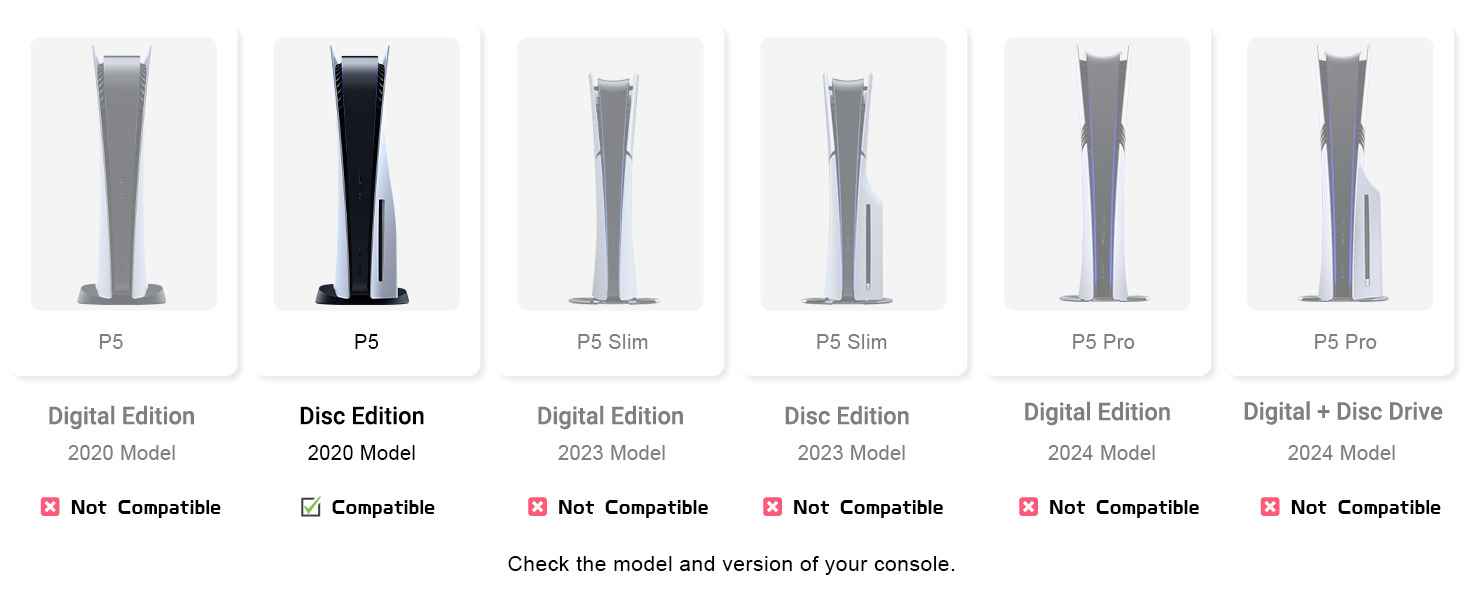Select the P5 Pro Digital Edition console image
The height and width of the screenshot is (600, 1464).
click(1097, 174)
